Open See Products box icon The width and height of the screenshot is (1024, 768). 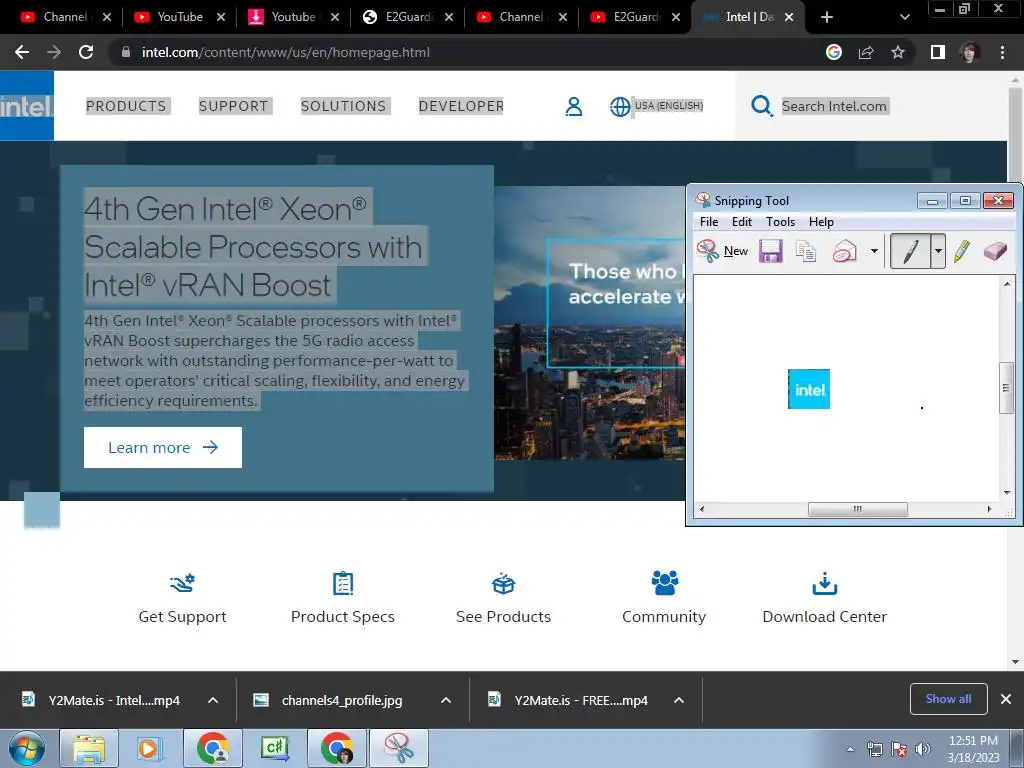tap(504, 583)
